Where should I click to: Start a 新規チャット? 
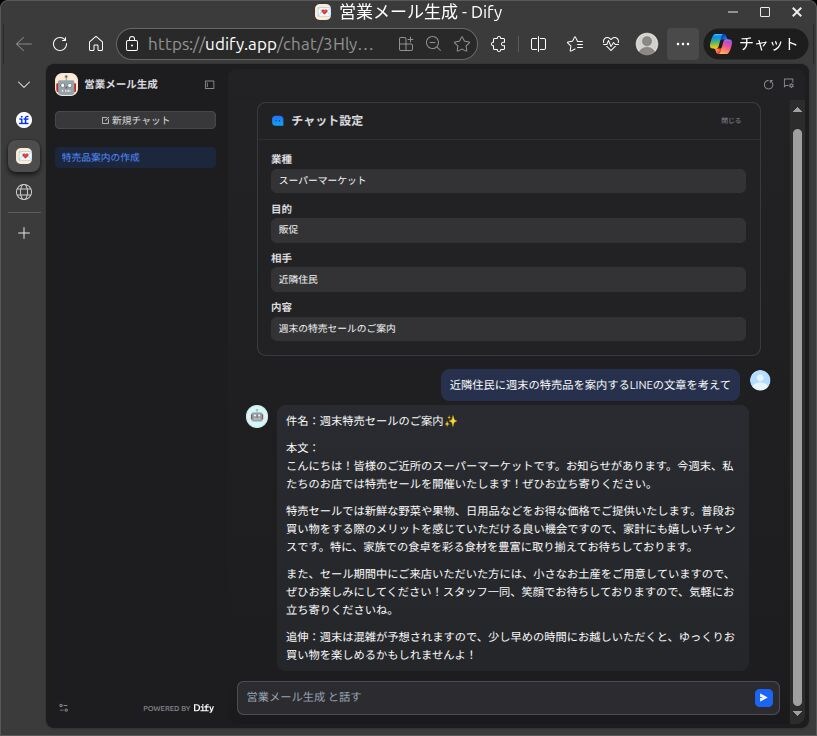coord(135,120)
